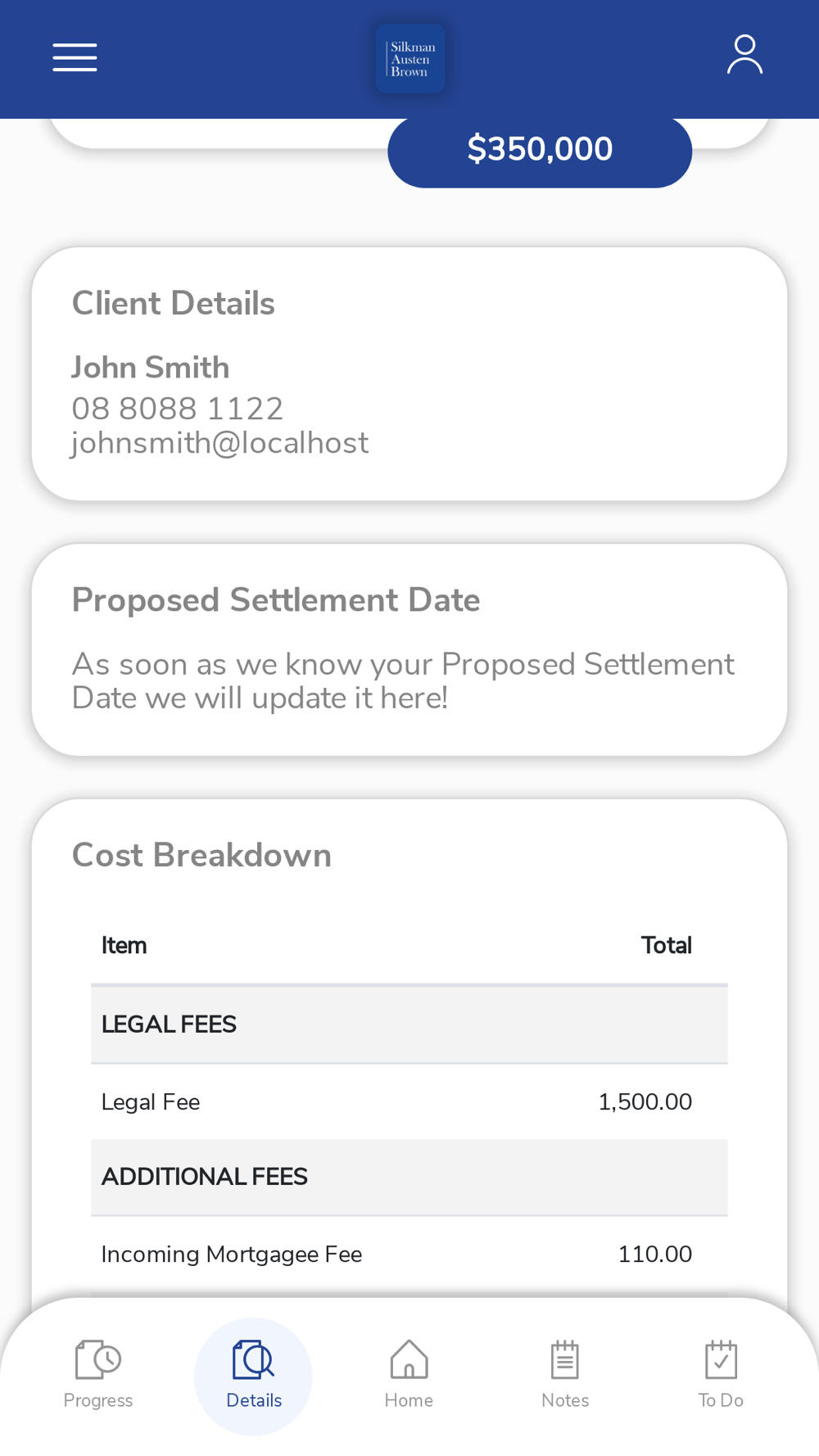
Task: Open the user profile icon
Action: point(744,55)
